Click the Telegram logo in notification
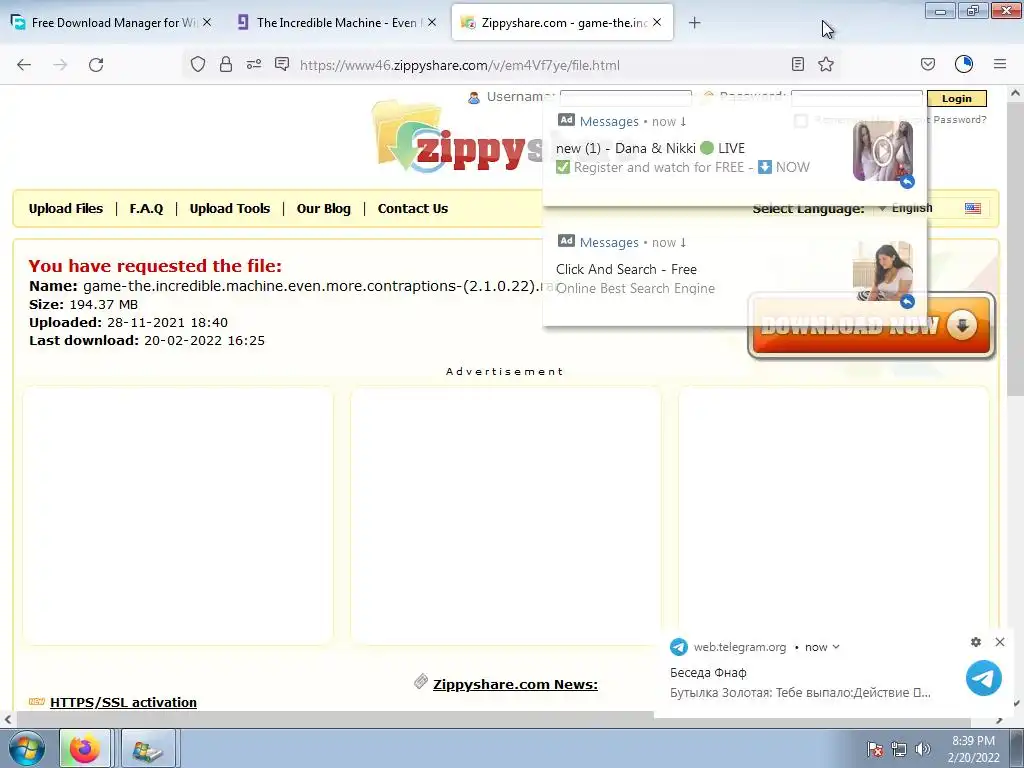The image size is (1024, 768). click(984, 678)
